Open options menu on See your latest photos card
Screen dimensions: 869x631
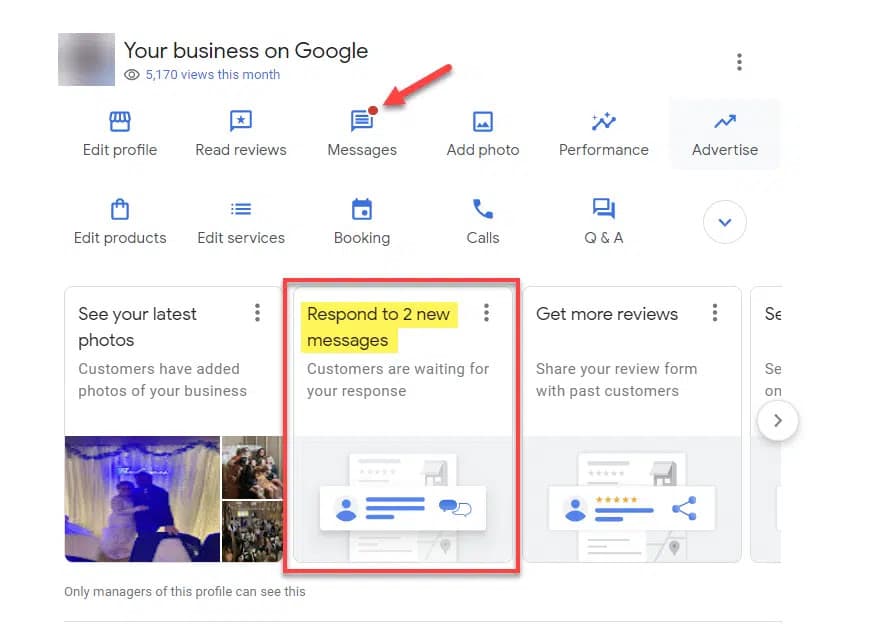point(257,313)
